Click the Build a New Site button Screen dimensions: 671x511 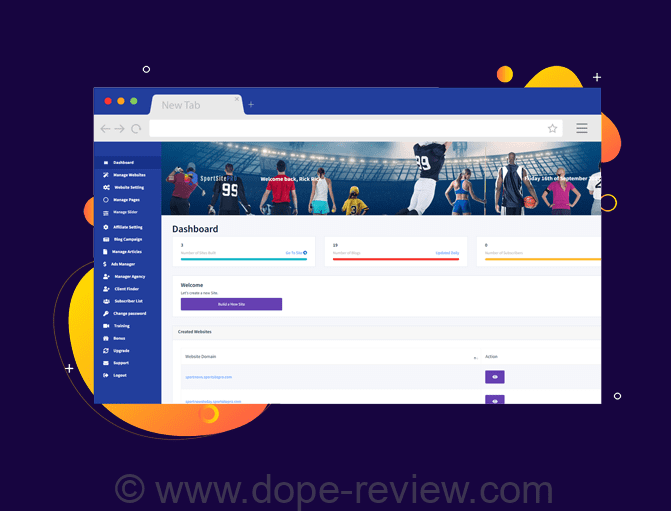tap(231, 304)
